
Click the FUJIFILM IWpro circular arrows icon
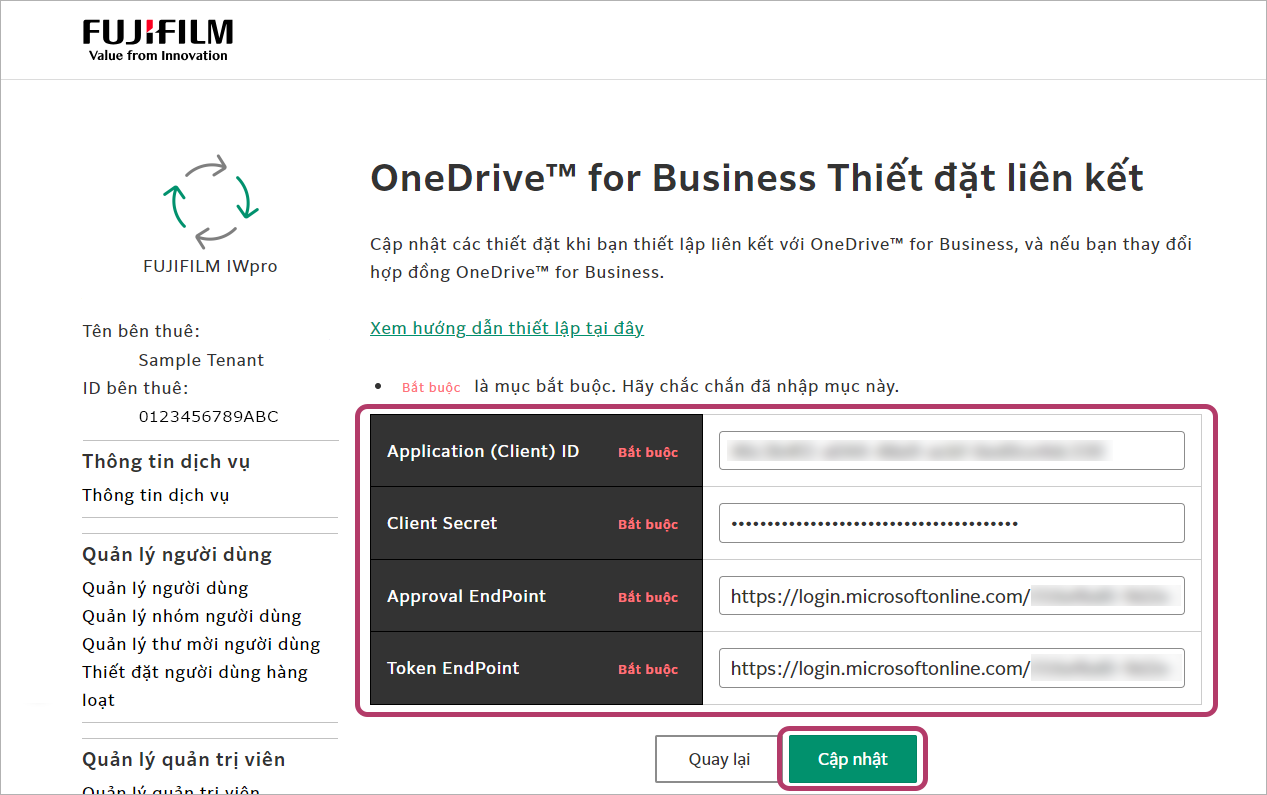(x=210, y=201)
